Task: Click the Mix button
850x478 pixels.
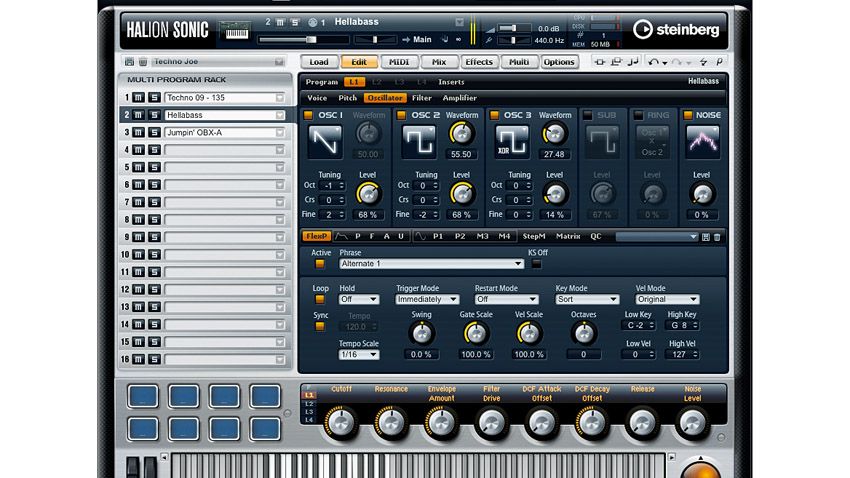Action: pyautogui.click(x=439, y=62)
